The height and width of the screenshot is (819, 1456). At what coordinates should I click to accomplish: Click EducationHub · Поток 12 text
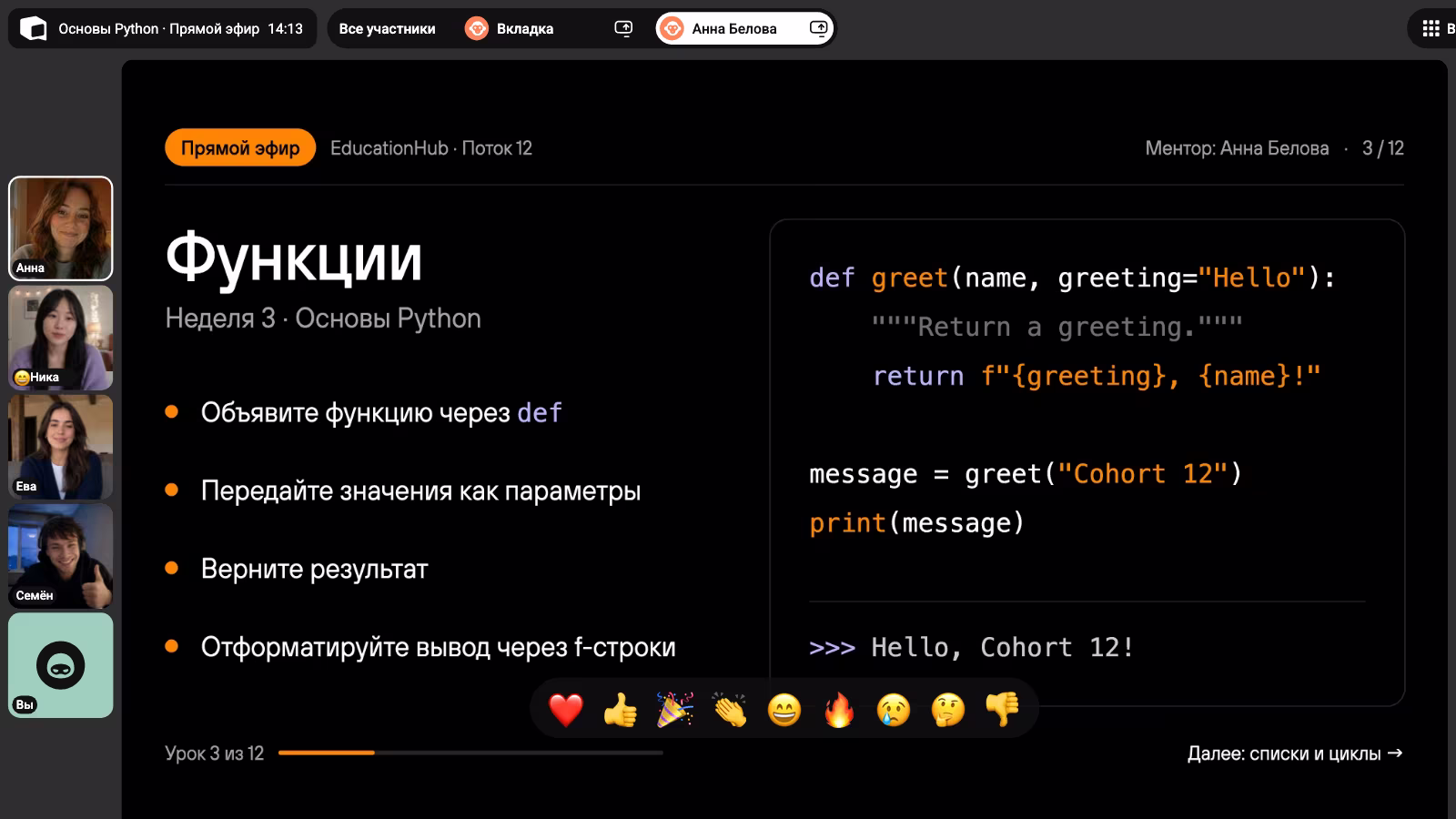pyautogui.click(x=431, y=148)
